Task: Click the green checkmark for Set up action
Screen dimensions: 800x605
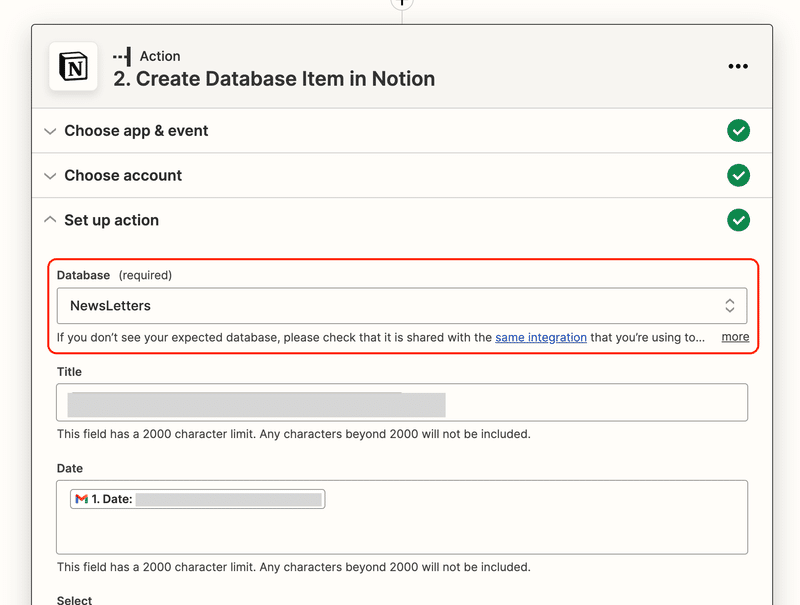Action: pos(738,220)
